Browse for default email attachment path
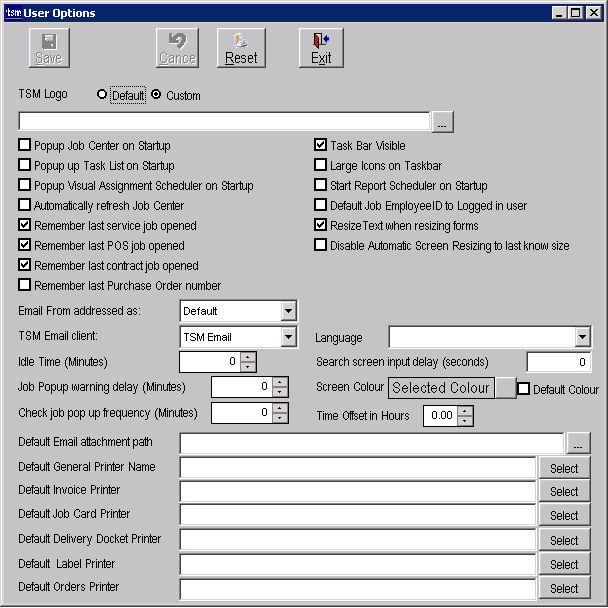Image resolution: width=608 pixels, height=608 pixels. tap(578, 443)
